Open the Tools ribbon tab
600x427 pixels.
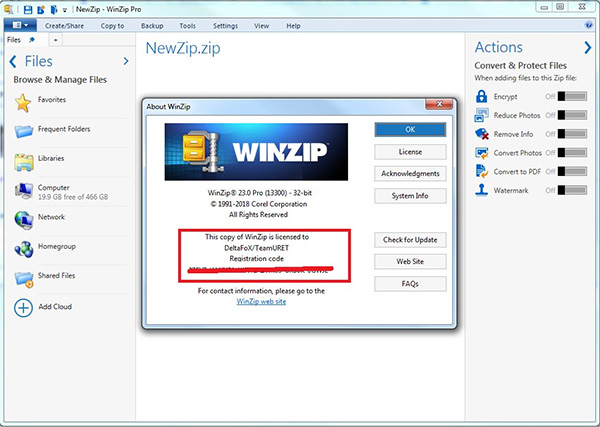[x=188, y=26]
